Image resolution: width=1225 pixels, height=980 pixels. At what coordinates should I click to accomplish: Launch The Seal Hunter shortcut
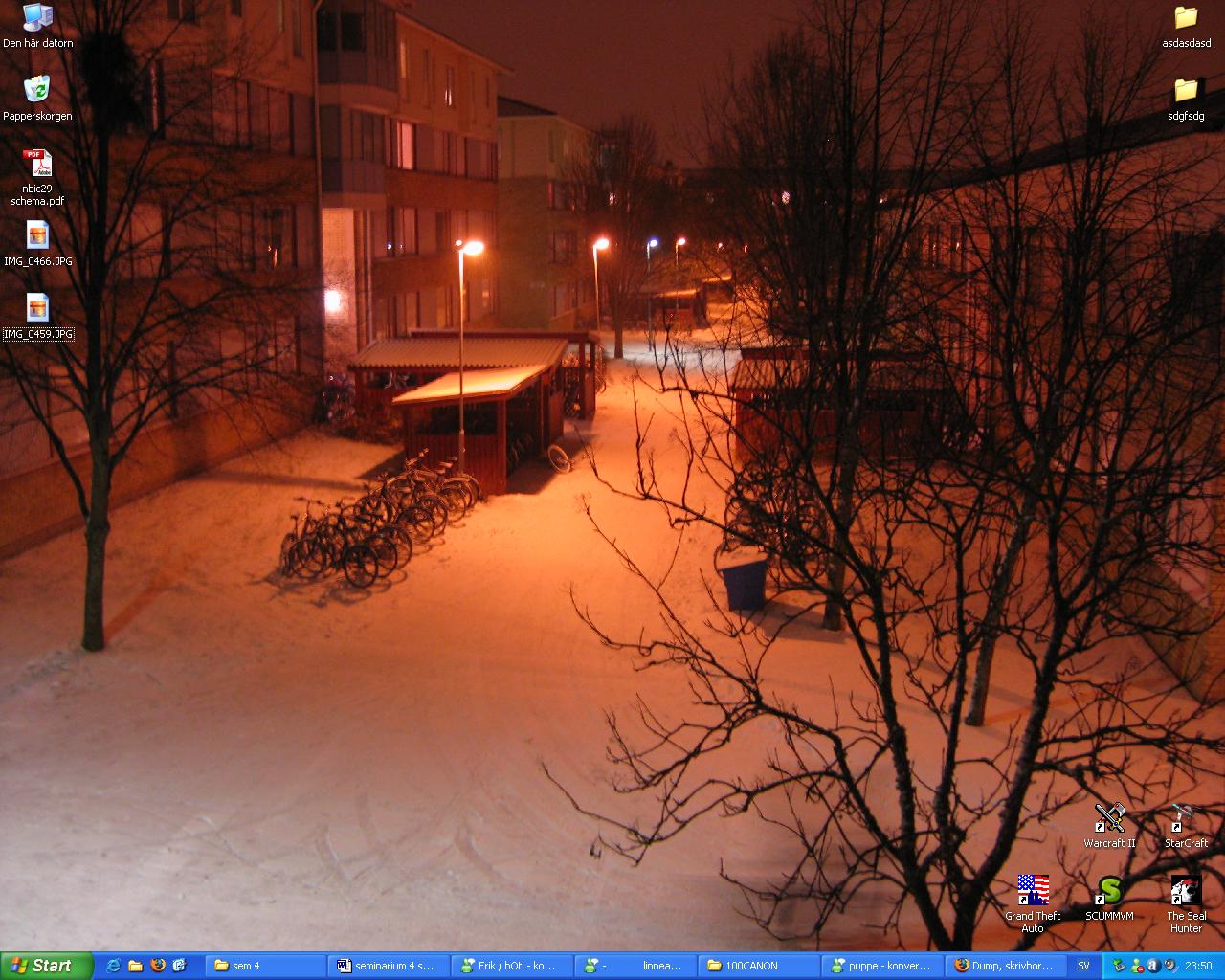[x=1186, y=891]
